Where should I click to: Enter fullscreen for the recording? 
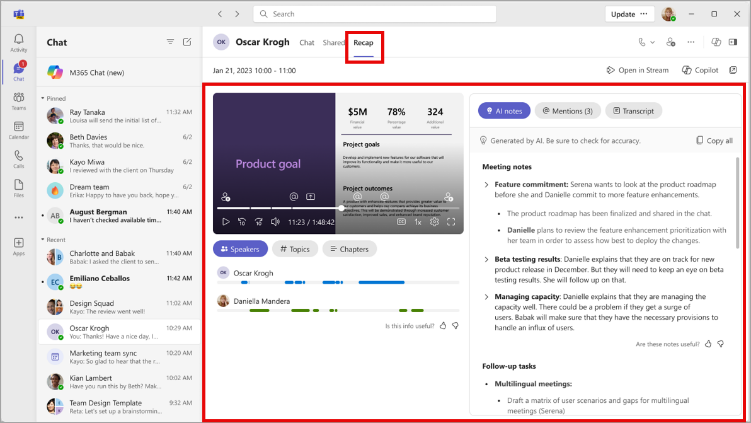click(451, 222)
